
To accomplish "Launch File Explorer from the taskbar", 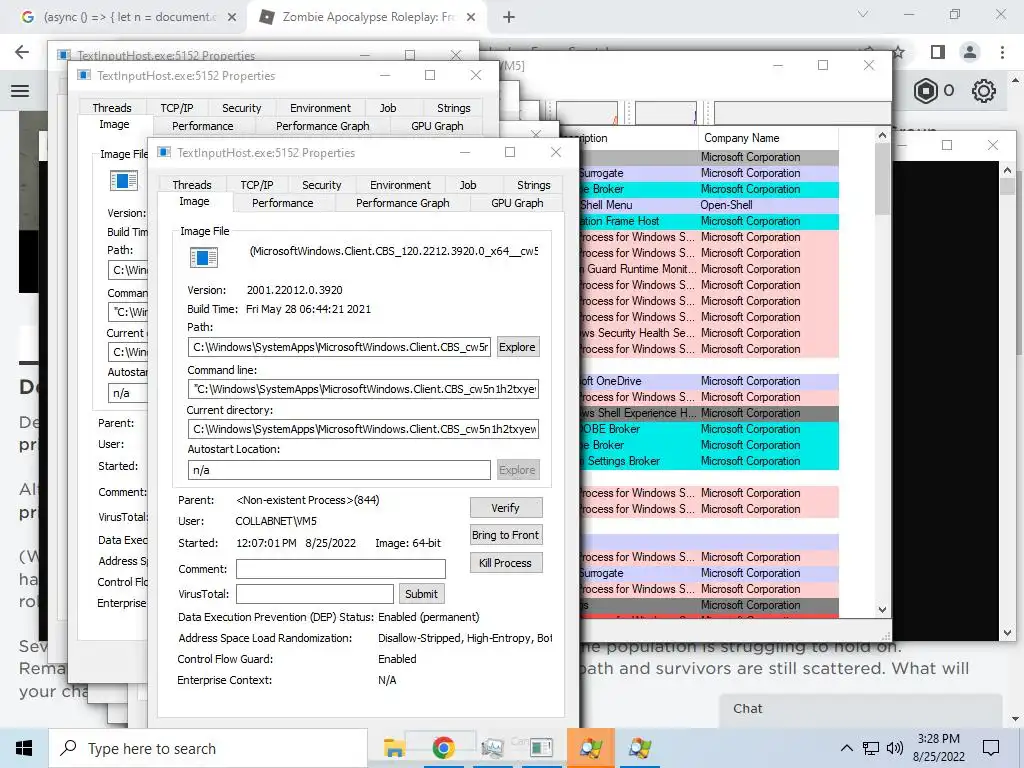I will point(394,748).
